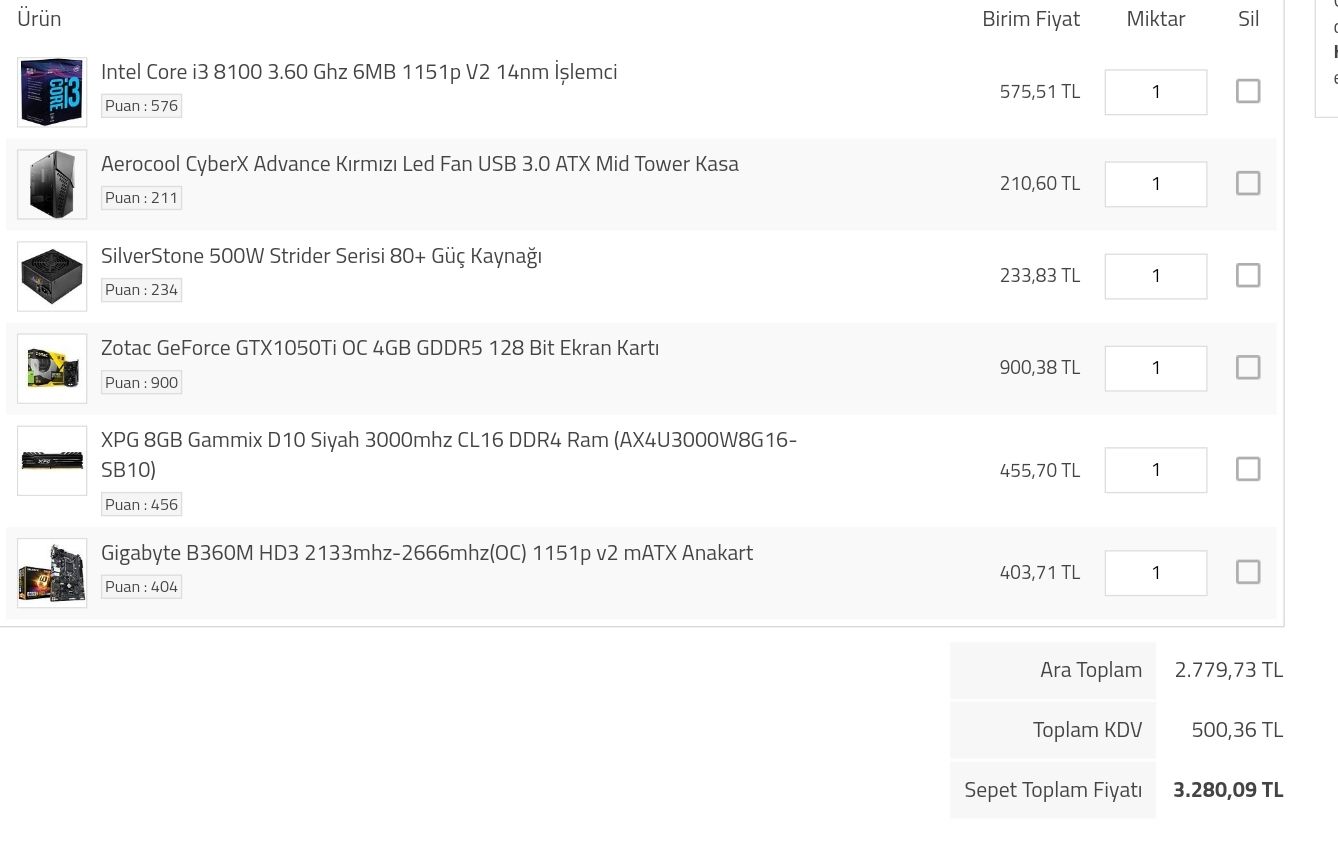Open Gigabyte B360M HD3 Anakart link
The image size is (1338, 850).
pos(427,553)
